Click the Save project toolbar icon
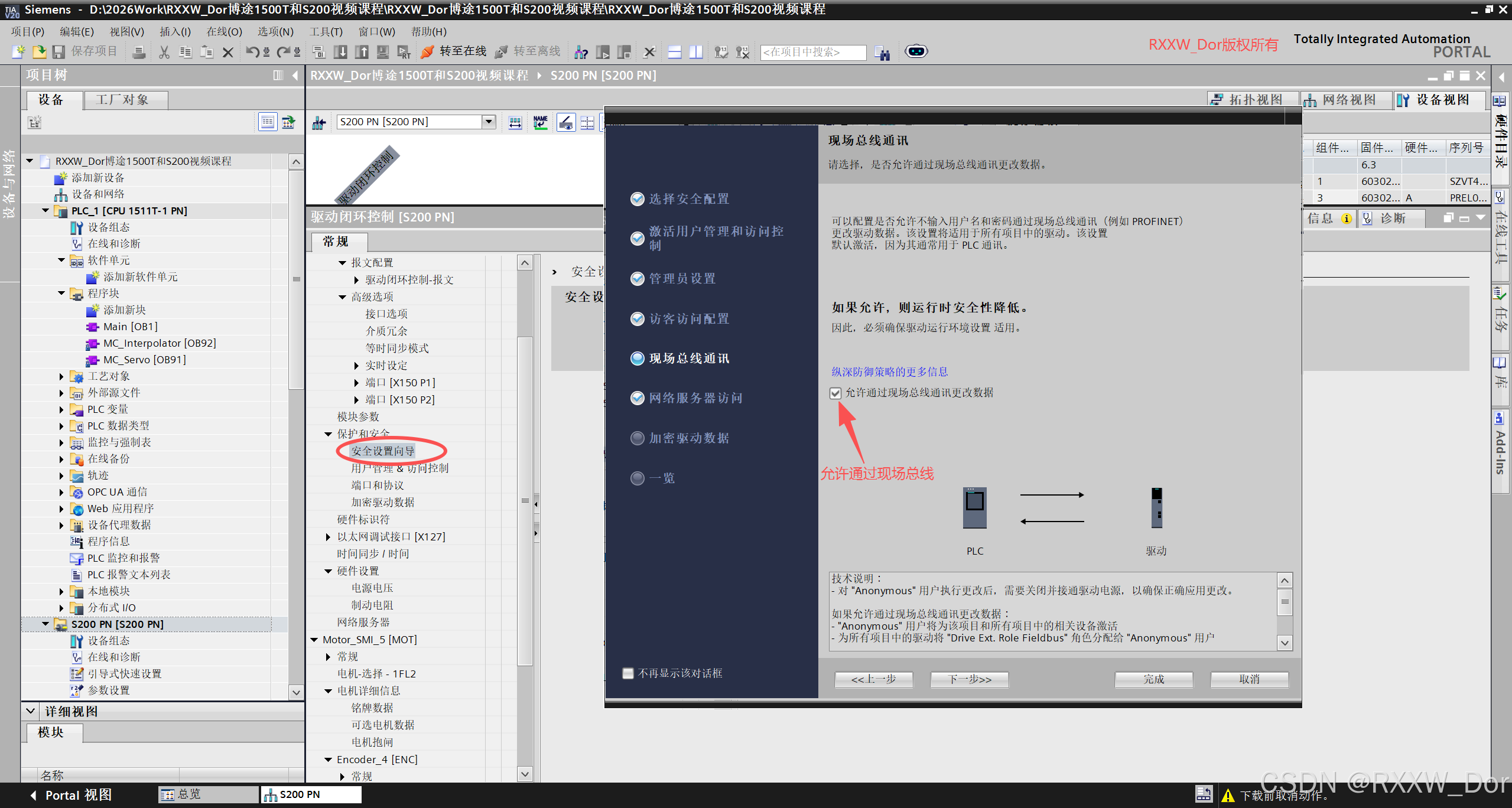1512x808 pixels. (58, 53)
